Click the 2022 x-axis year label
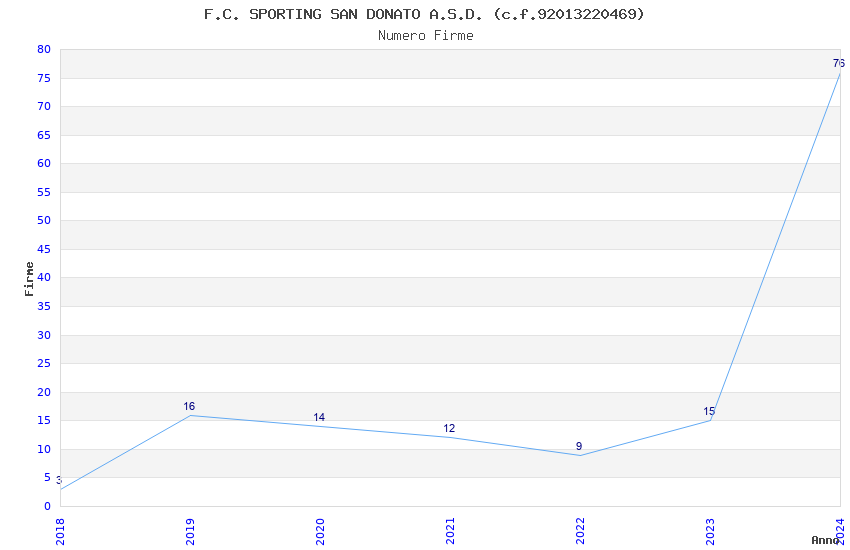This screenshot has width=850, height=550. (x=580, y=531)
